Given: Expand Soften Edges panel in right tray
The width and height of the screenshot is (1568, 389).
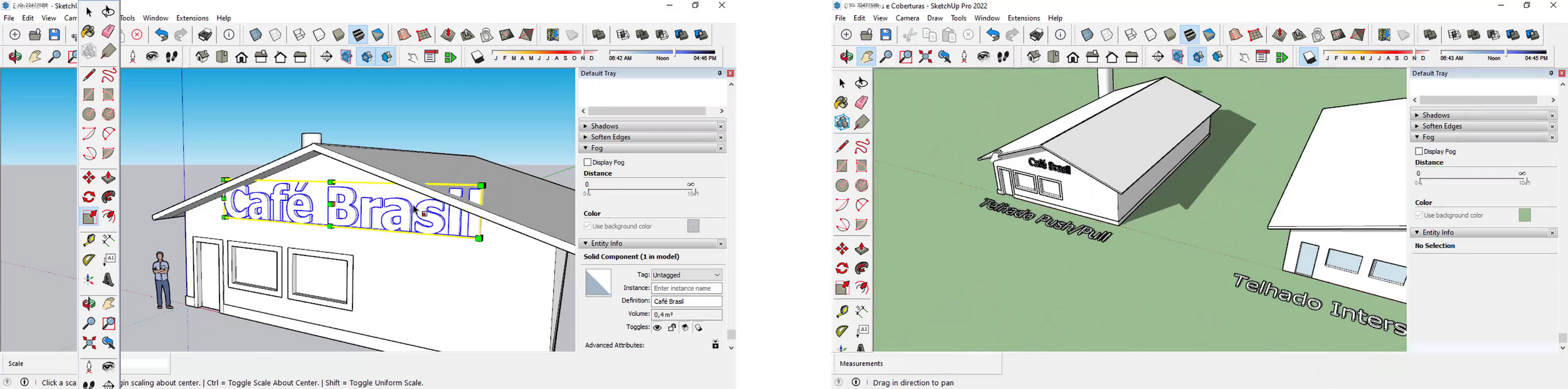Looking at the screenshot, I should click(1443, 127).
